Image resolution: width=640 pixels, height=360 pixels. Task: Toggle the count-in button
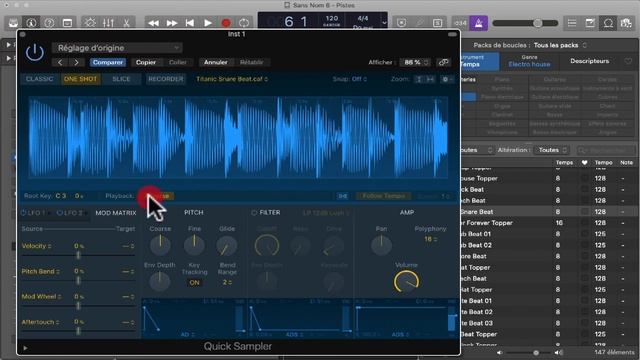(460, 23)
